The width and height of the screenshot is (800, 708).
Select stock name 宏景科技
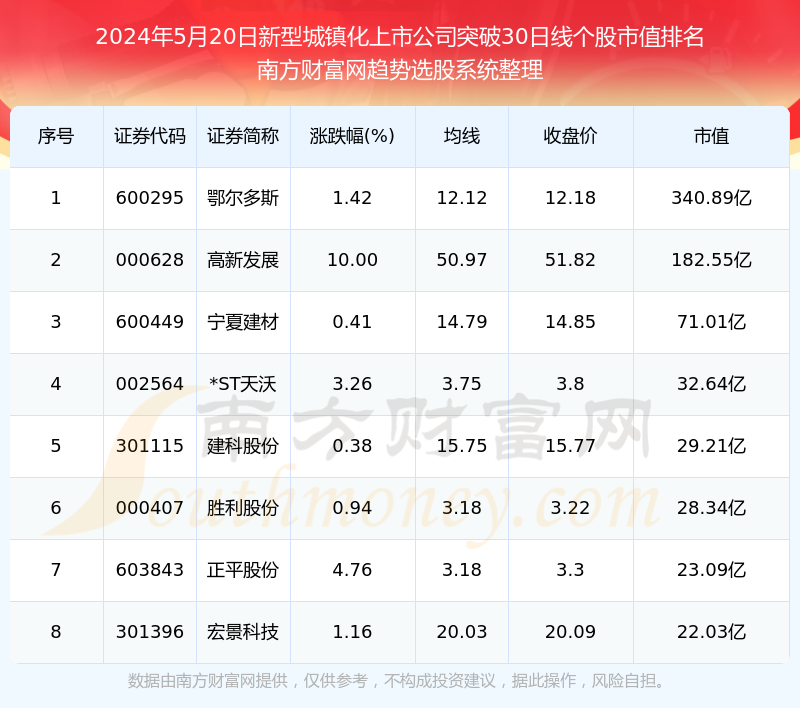point(243,632)
